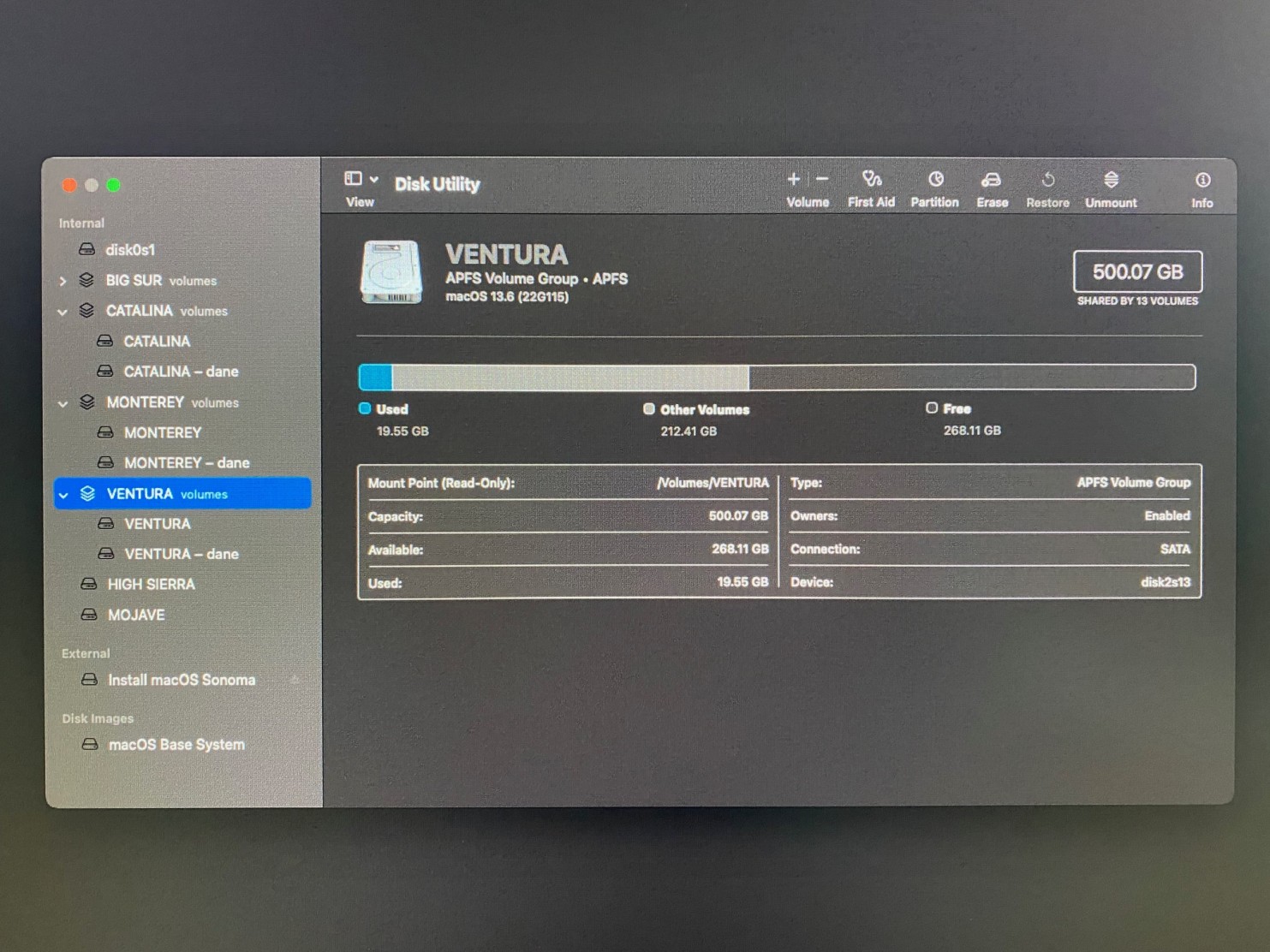
Task: Click the blue Used segment of usage bar
Action: click(x=375, y=377)
